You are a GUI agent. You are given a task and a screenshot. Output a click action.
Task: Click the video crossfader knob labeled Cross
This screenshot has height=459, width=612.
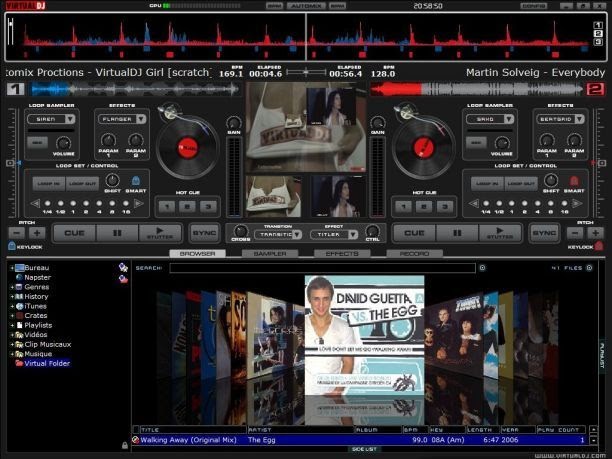click(x=240, y=231)
